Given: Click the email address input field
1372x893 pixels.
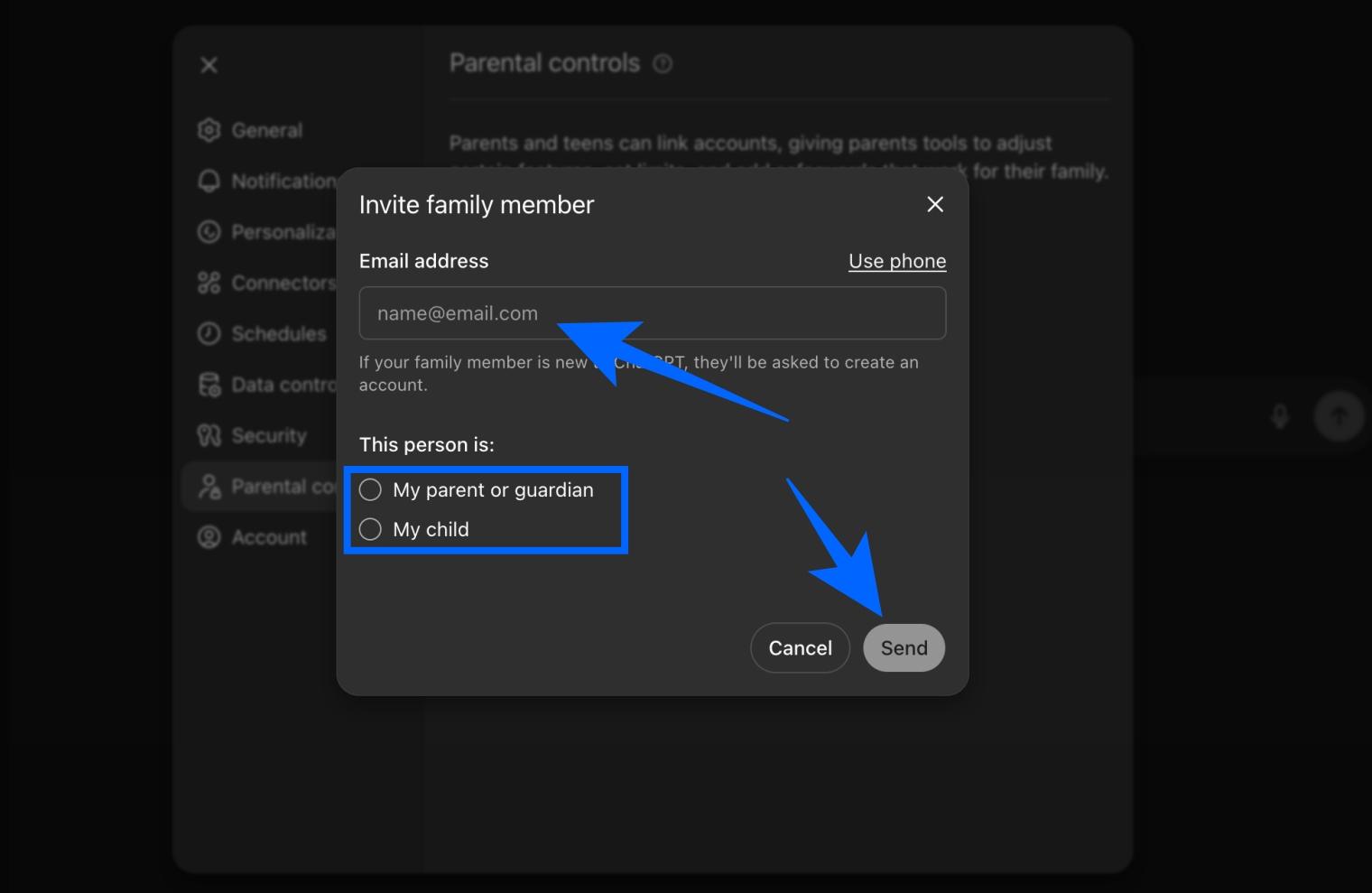Looking at the screenshot, I should point(652,312).
